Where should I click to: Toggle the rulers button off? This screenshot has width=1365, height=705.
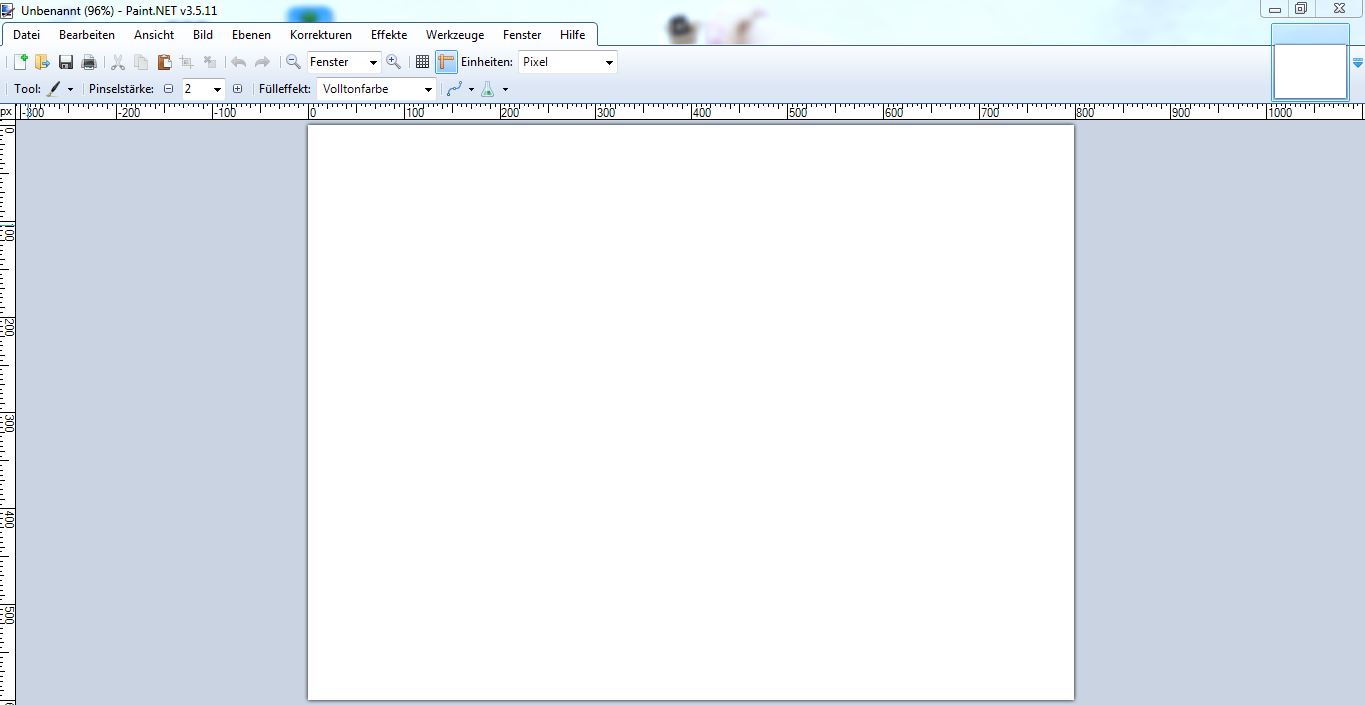point(446,62)
